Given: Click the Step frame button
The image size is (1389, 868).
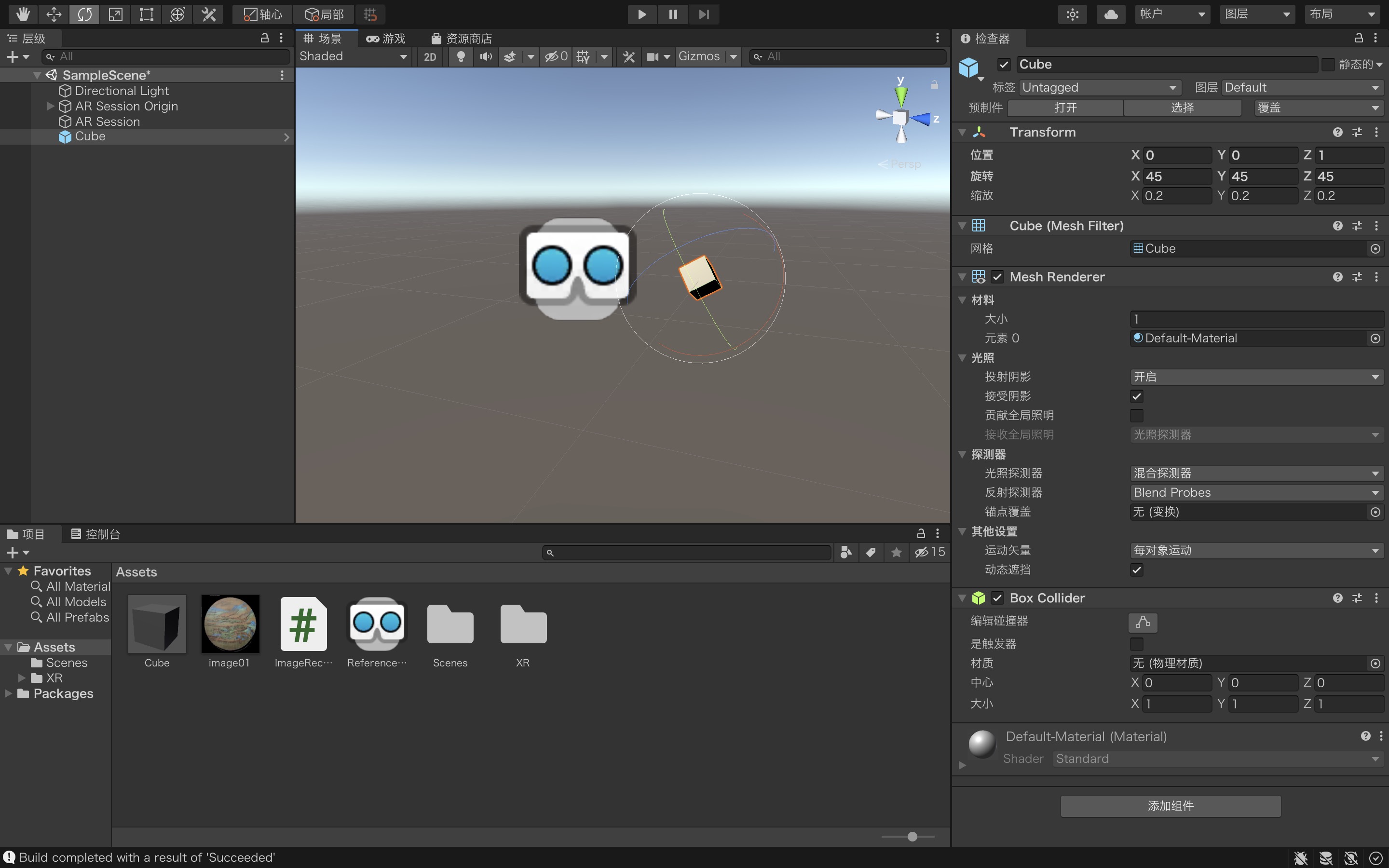Looking at the screenshot, I should [x=704, y=14].
